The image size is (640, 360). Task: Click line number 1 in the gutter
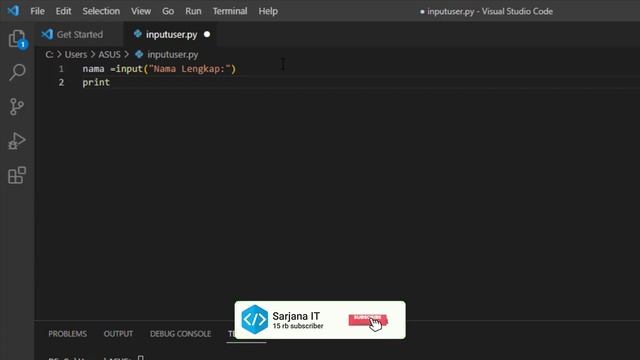[x=61, y=69]
